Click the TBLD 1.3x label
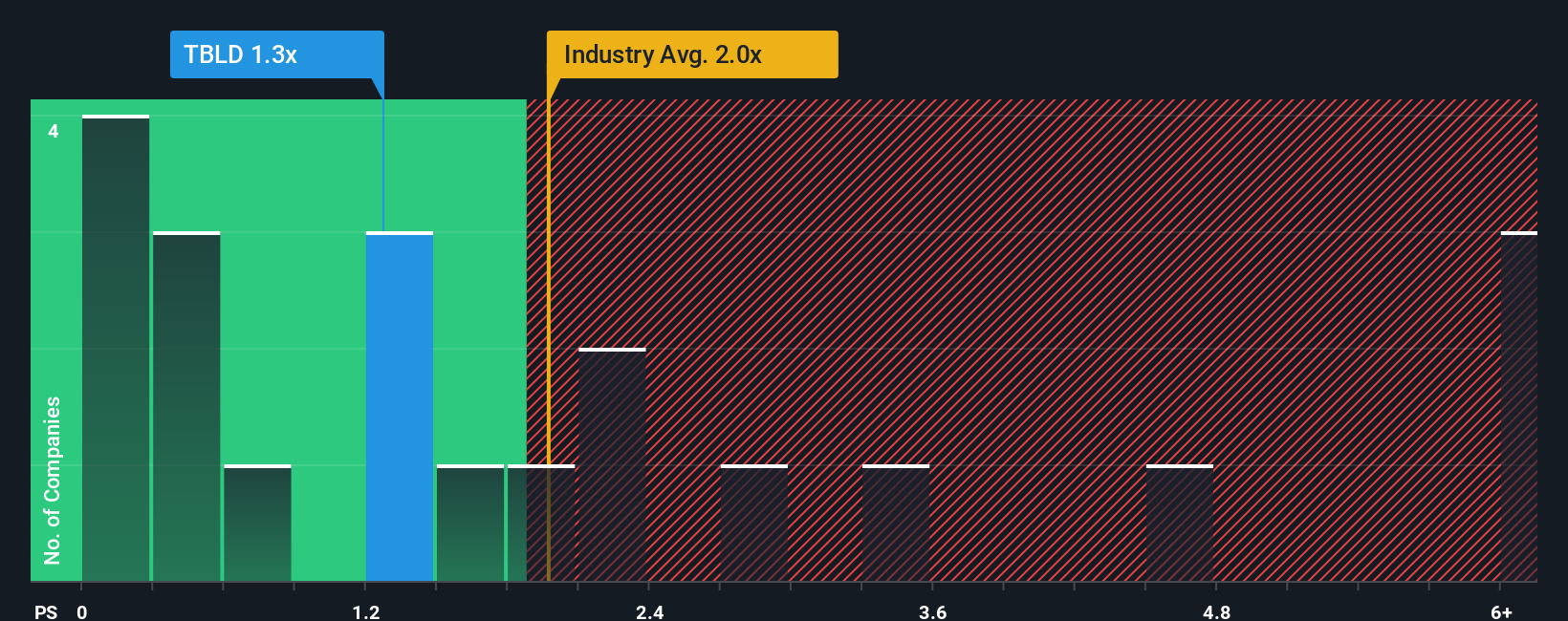 276,54
